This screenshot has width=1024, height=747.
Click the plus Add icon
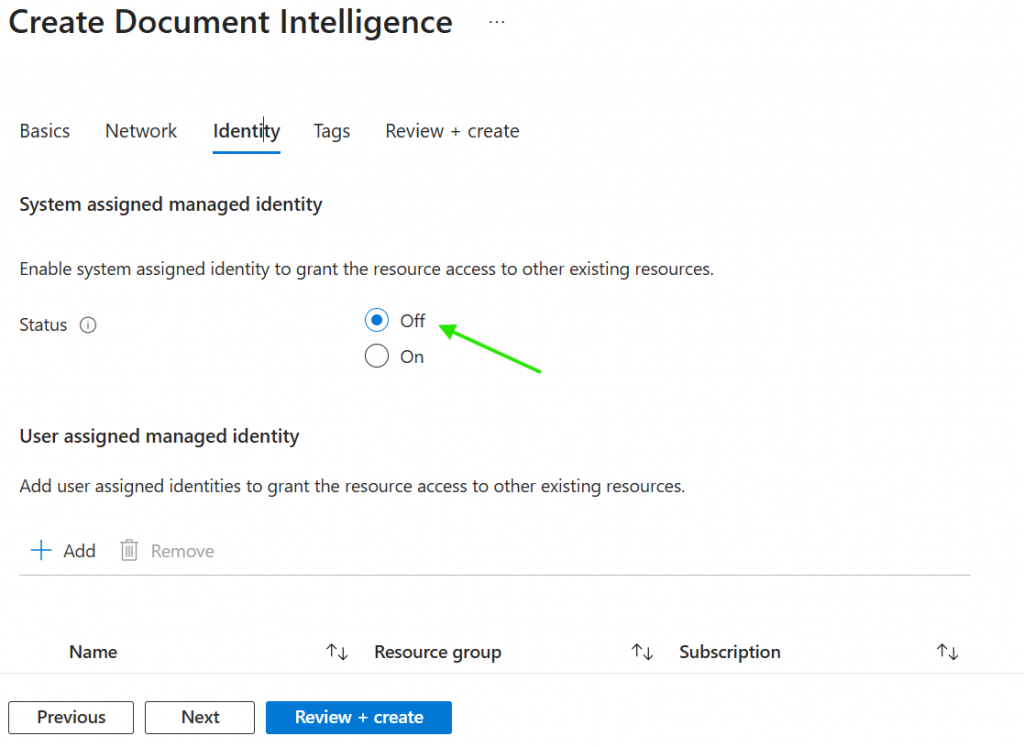pyautogui.click(x=41, y=551)
